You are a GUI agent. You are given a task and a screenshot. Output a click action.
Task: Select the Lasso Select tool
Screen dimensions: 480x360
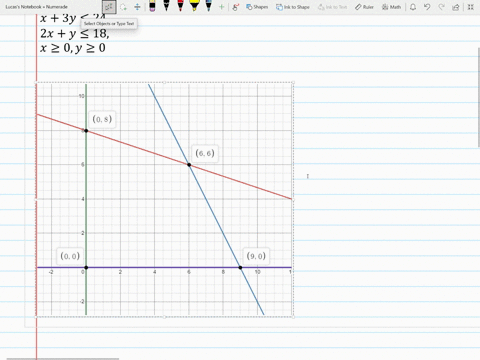(123, 7)
